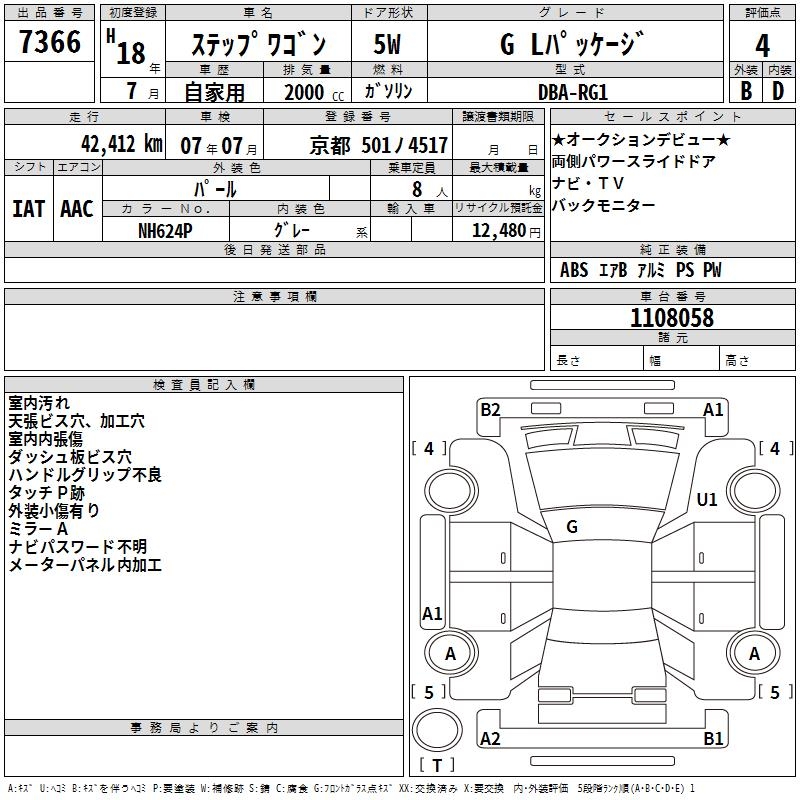Select the exterior color パール
This screenshot has height=800, width=800.
pos(215,189)
